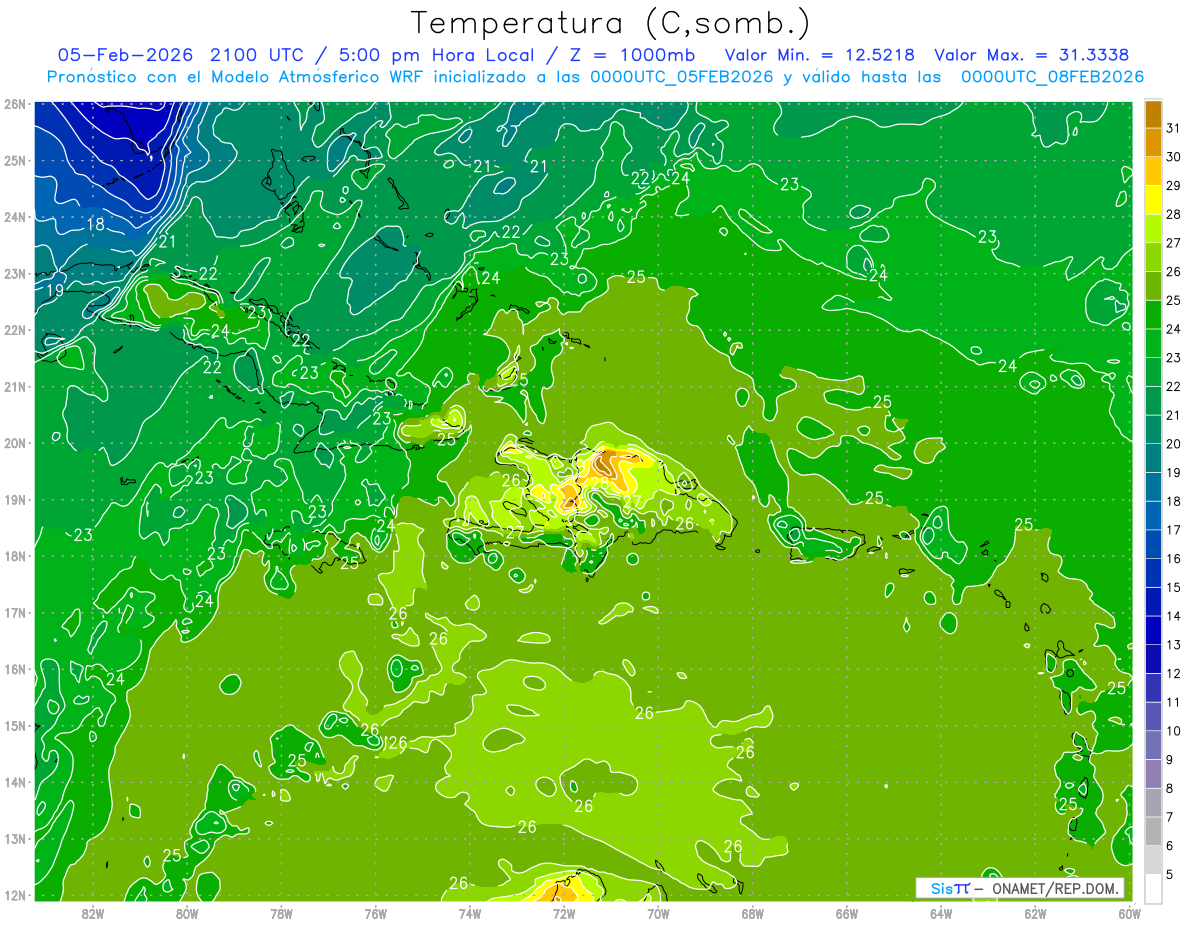Viewport: 1200px width, 927px height.
Task: Click the dark blue swatch between 13 and 14
Action: pos(1153,630)
